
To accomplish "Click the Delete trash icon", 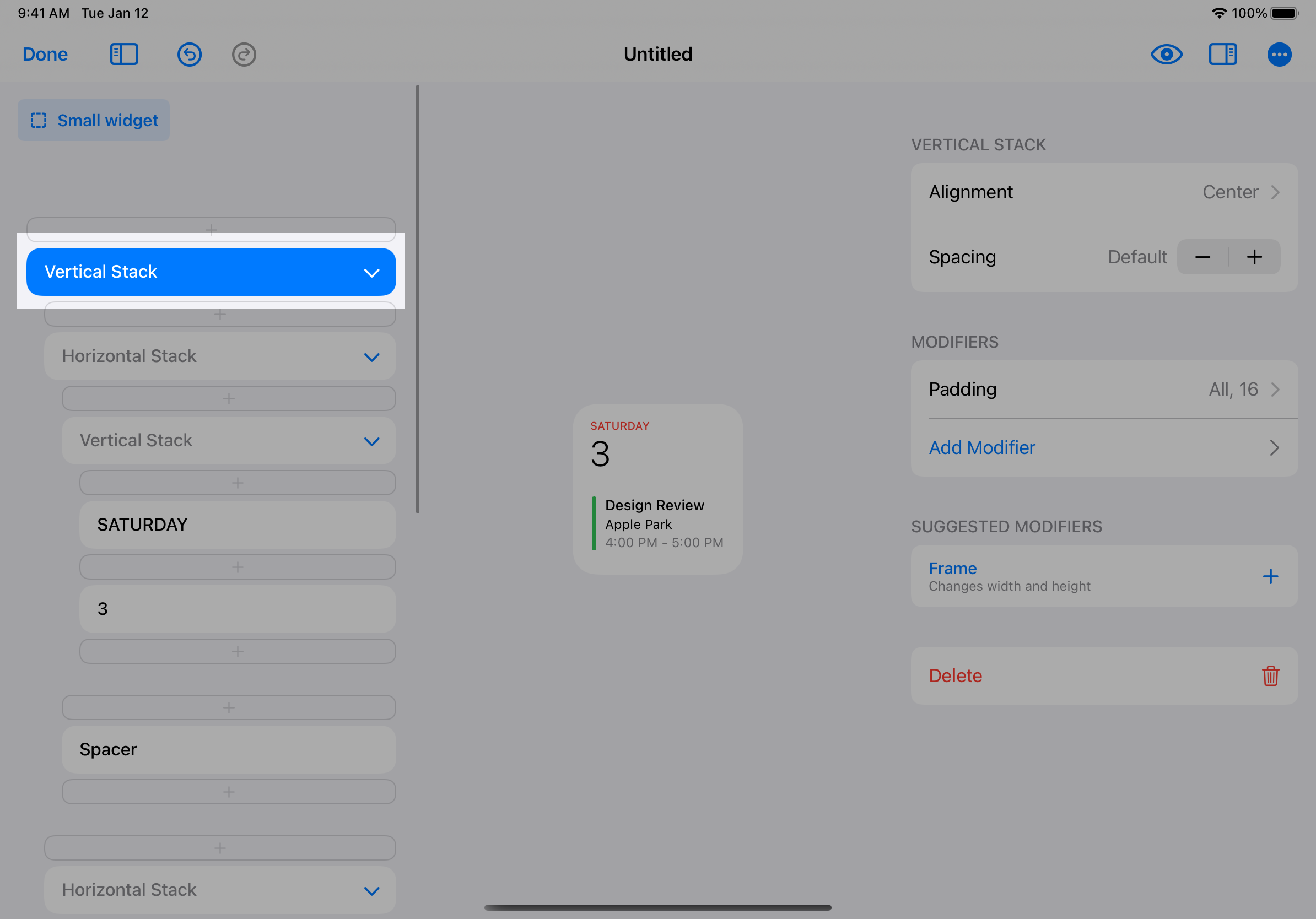I will coord(1270,675).
